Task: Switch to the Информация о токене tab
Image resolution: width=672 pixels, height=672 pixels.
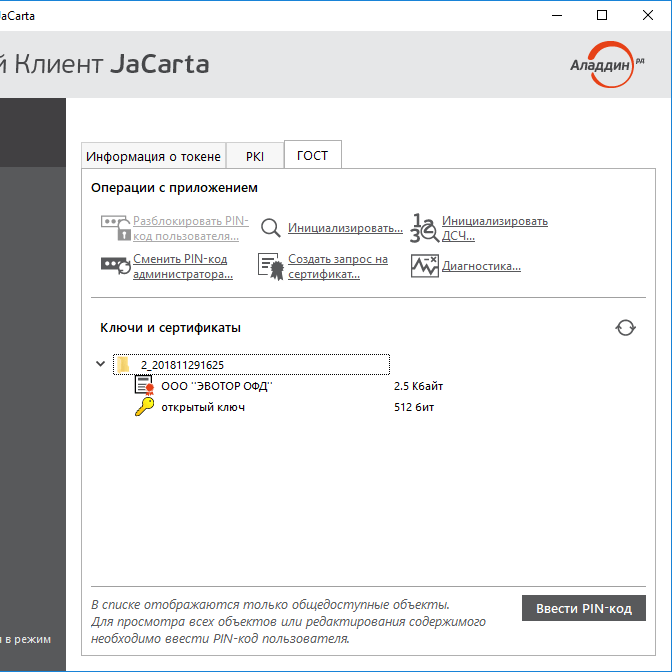Action: coord(153,156)
